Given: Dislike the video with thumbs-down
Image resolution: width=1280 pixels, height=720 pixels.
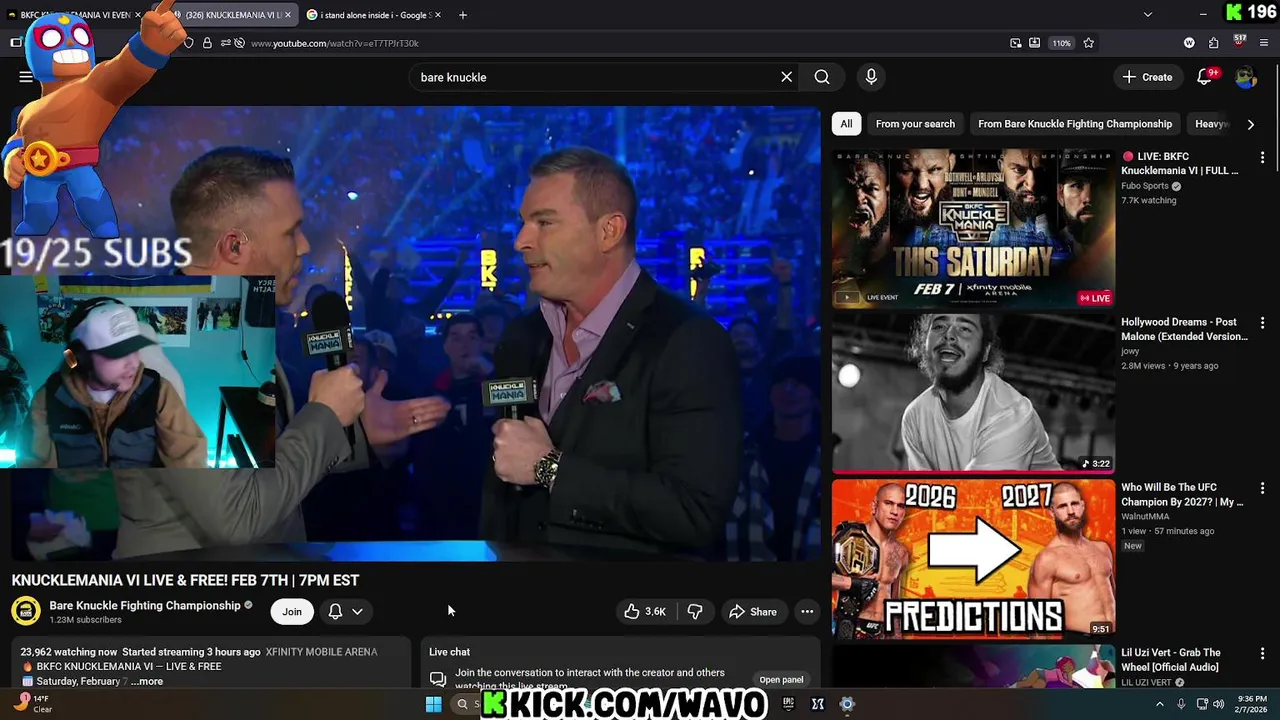Looking at the screenshot, I should (695, 612).
